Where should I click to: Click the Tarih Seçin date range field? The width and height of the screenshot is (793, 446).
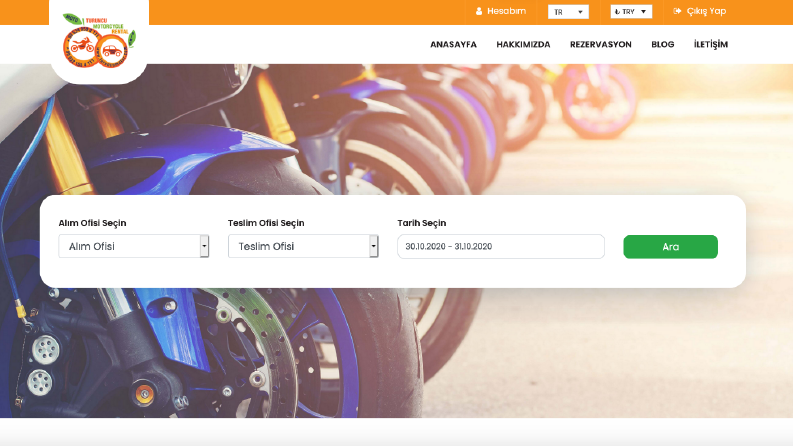point(501,246)
